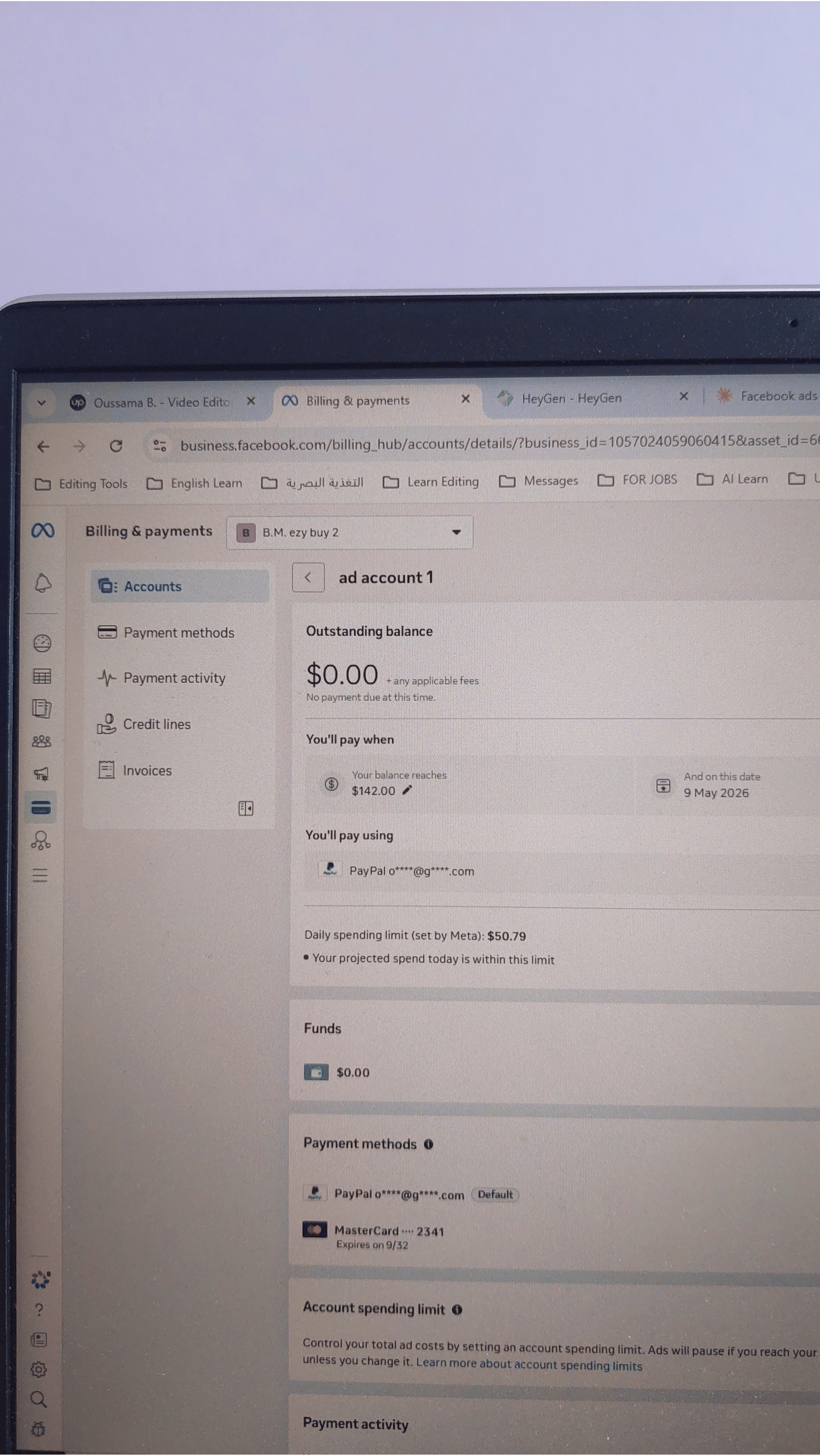This screenshot has height=1456, width=820.
Task: Open Invoices in the billing menu
Action: point(180,770)
